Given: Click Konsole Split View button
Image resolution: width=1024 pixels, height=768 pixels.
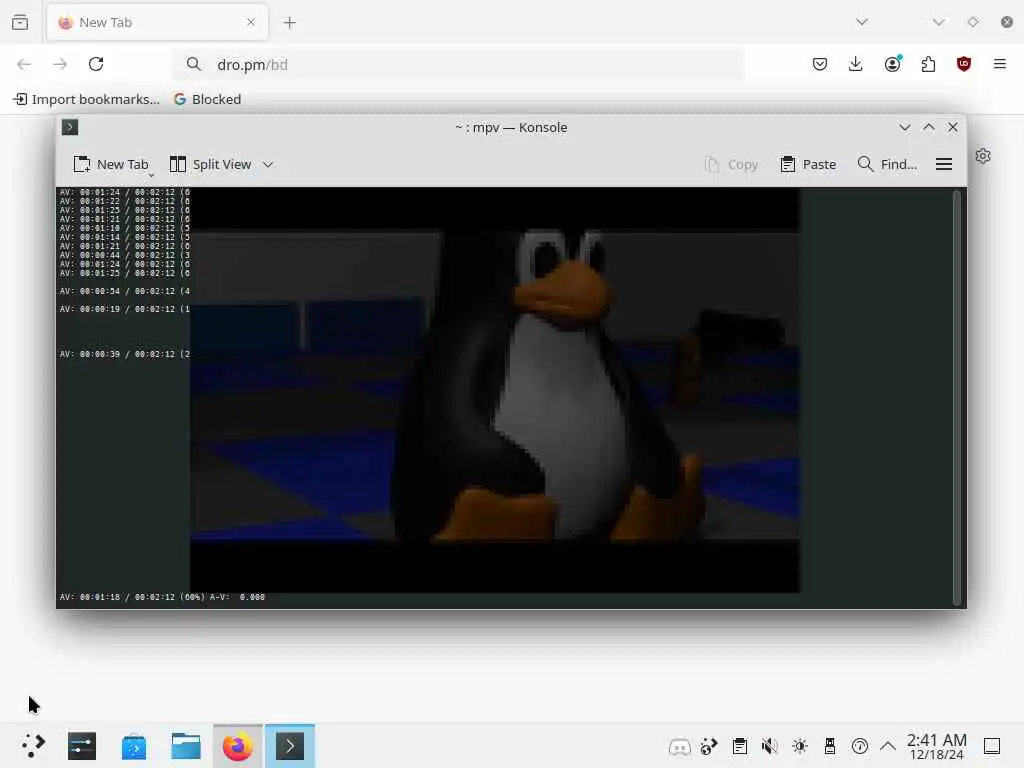Looking at the screenshot, I should coord(210,165).
